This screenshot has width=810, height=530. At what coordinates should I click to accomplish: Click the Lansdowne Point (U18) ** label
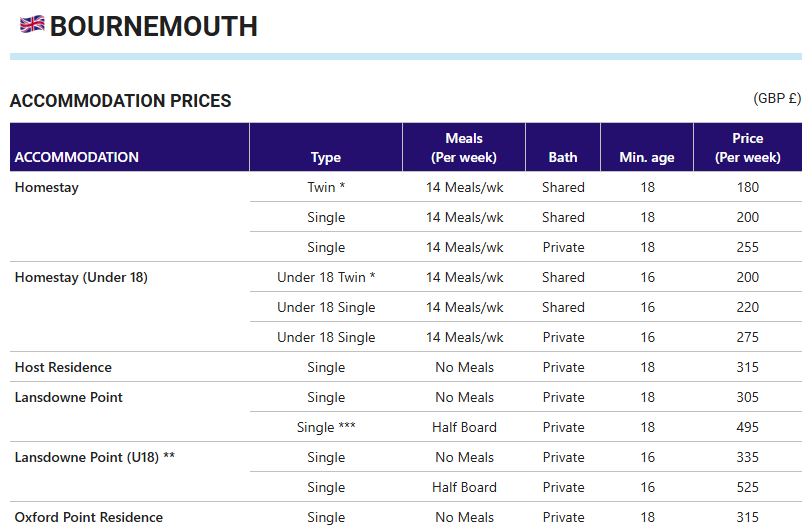[x=95, y=457]
